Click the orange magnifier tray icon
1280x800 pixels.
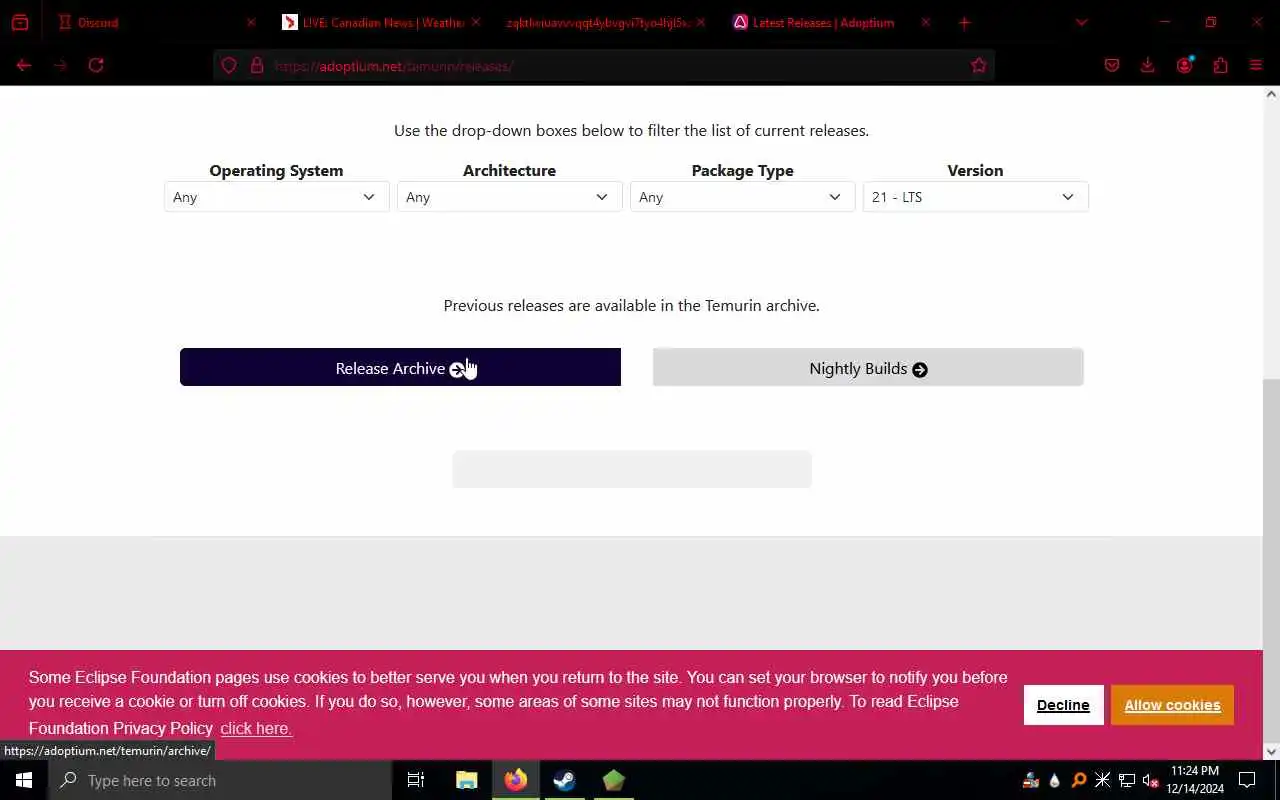1079,780
